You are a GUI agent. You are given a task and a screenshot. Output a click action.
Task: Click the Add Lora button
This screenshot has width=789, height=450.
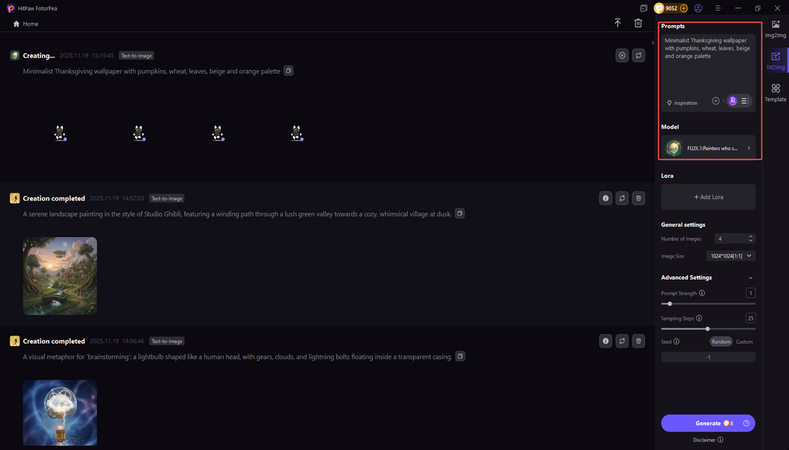708,197
